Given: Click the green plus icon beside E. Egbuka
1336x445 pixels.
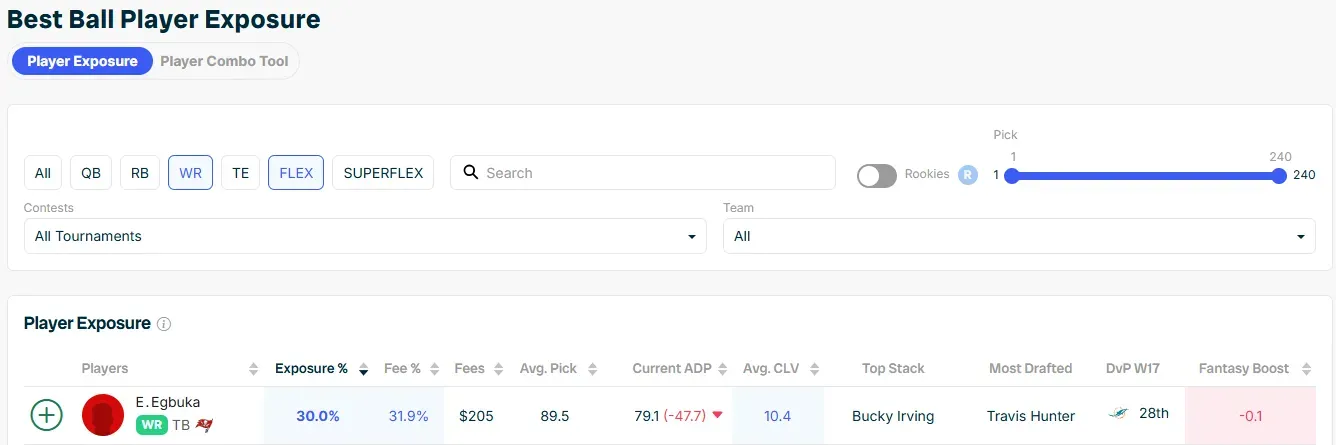Looking at the screenshot, I should click(x=47, y=414).
